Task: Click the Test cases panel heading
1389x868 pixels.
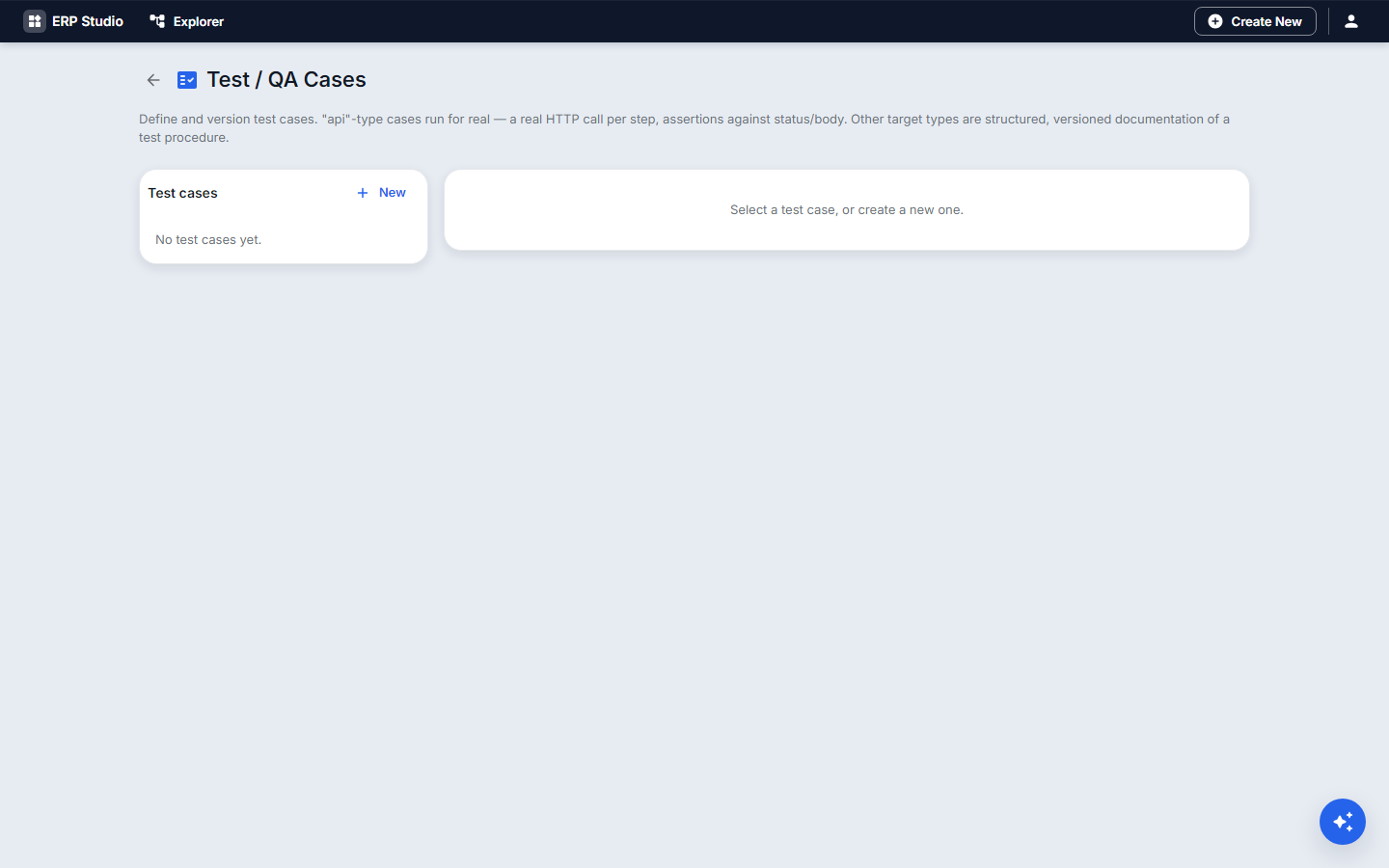Action: (x=182, y=193)
